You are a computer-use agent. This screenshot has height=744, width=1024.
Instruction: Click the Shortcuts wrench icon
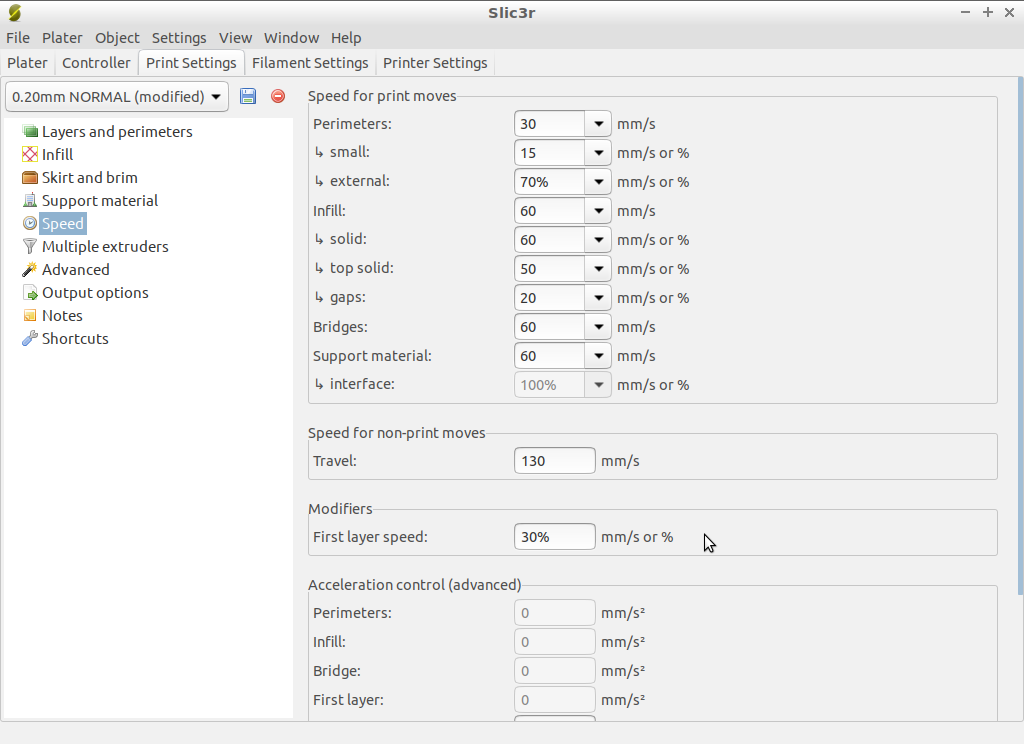click(x=30, y=338)
